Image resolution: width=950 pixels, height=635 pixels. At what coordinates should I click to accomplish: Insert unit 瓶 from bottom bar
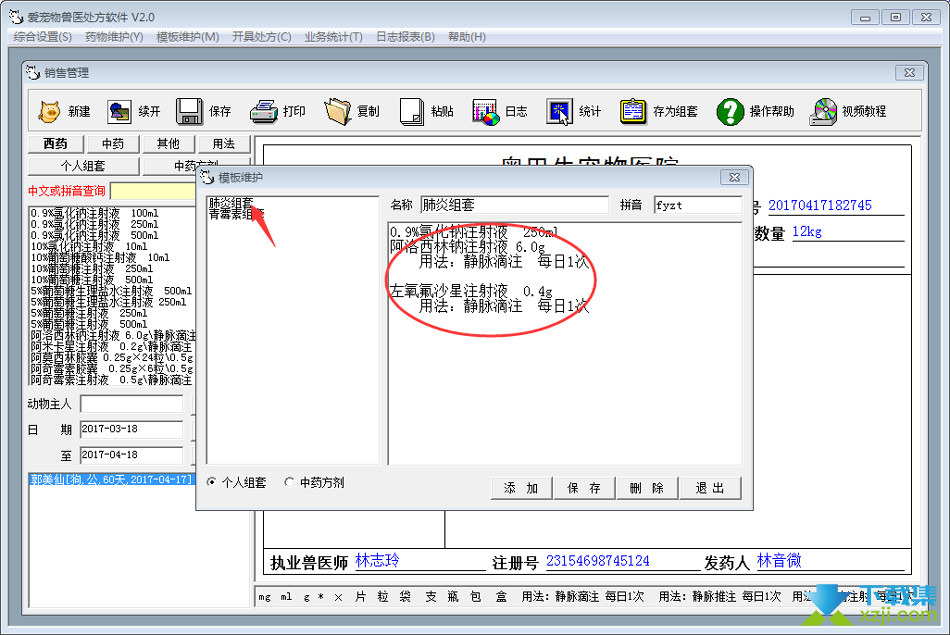(x=453, y=597)
